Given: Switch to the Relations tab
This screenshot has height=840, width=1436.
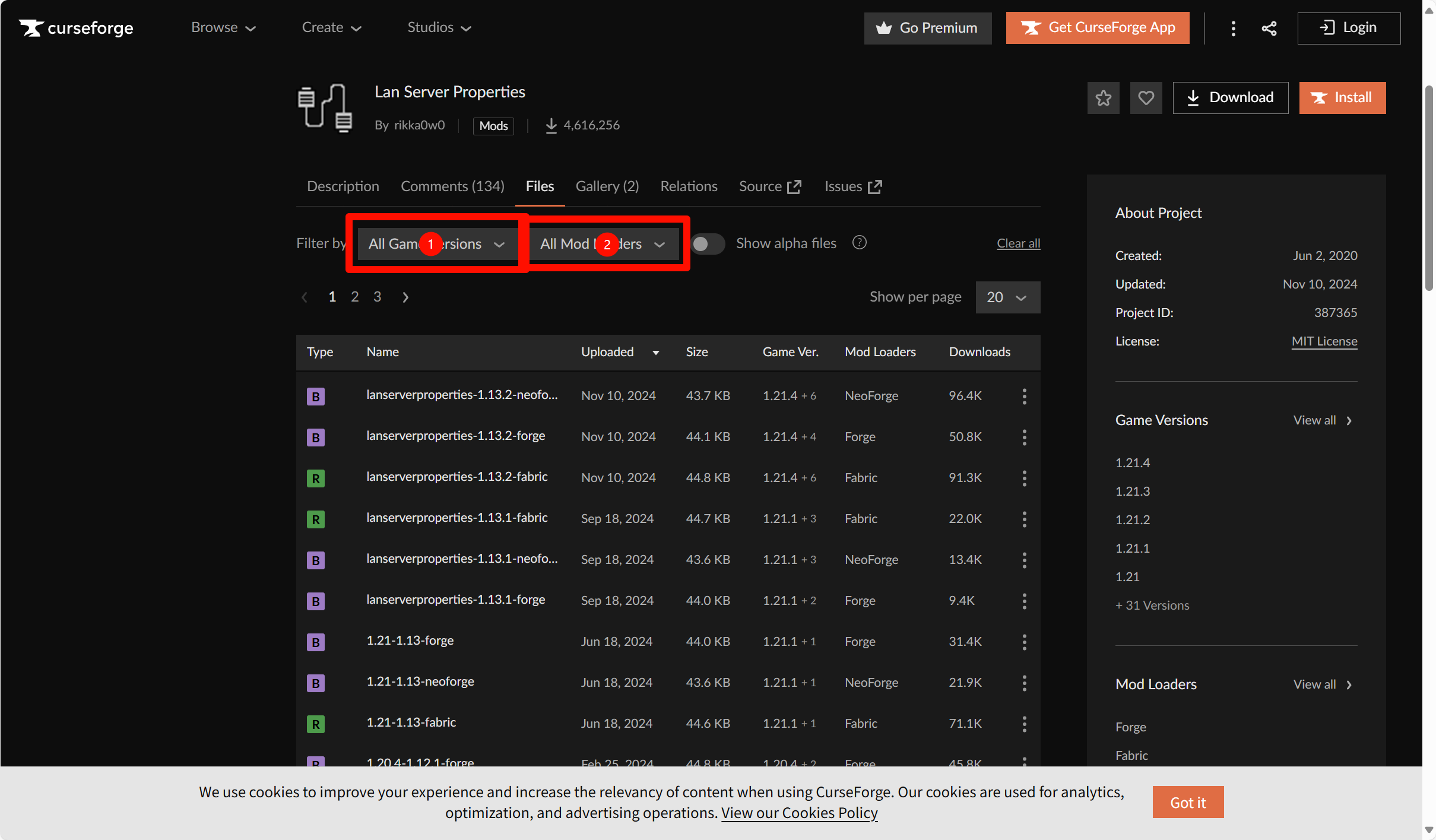Looking at the screenshot, I should tap(689, 186).
